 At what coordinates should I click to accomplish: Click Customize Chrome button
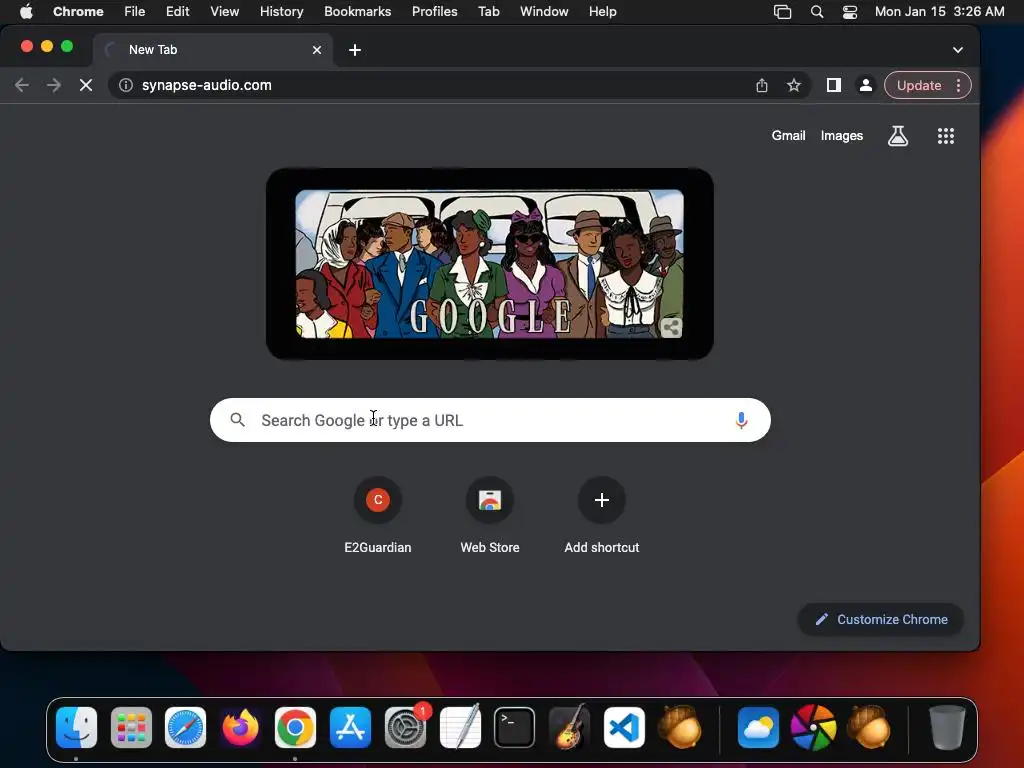(x=881, y=619)
